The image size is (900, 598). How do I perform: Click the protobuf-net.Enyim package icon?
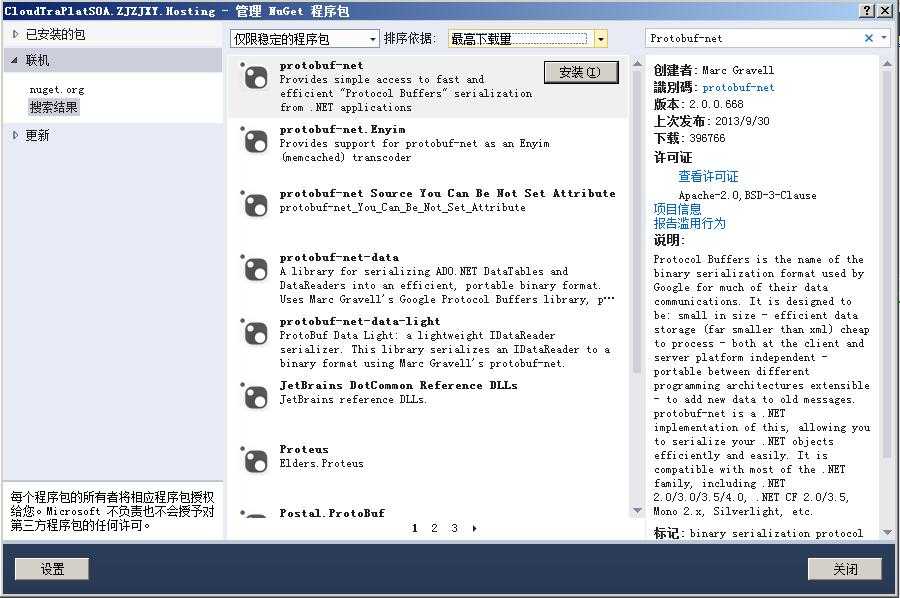point(255,141)
